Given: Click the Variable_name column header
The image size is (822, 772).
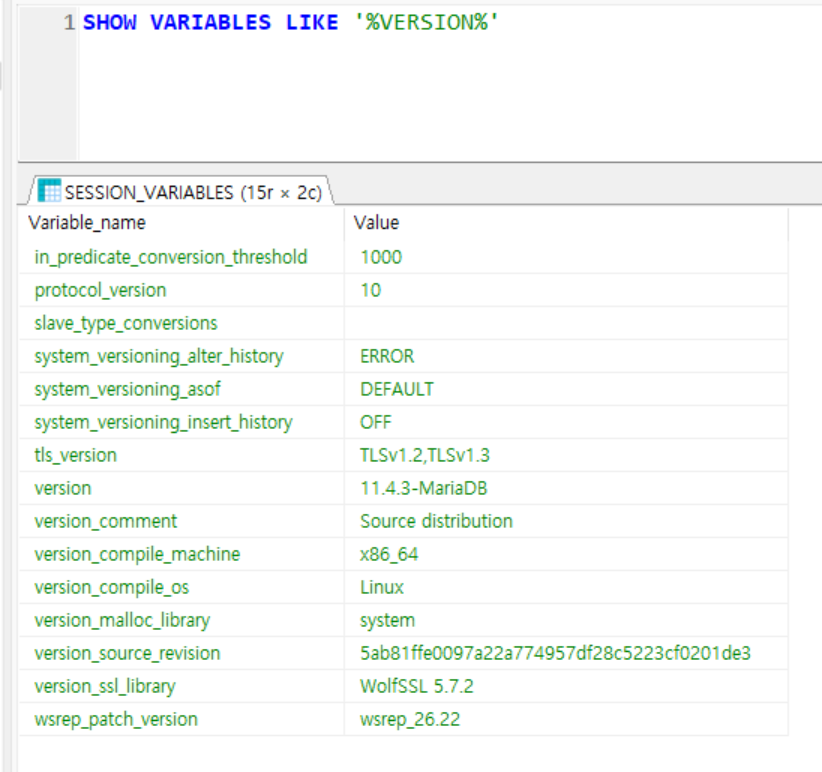Looking at the screenshot, I should point(181,223).
